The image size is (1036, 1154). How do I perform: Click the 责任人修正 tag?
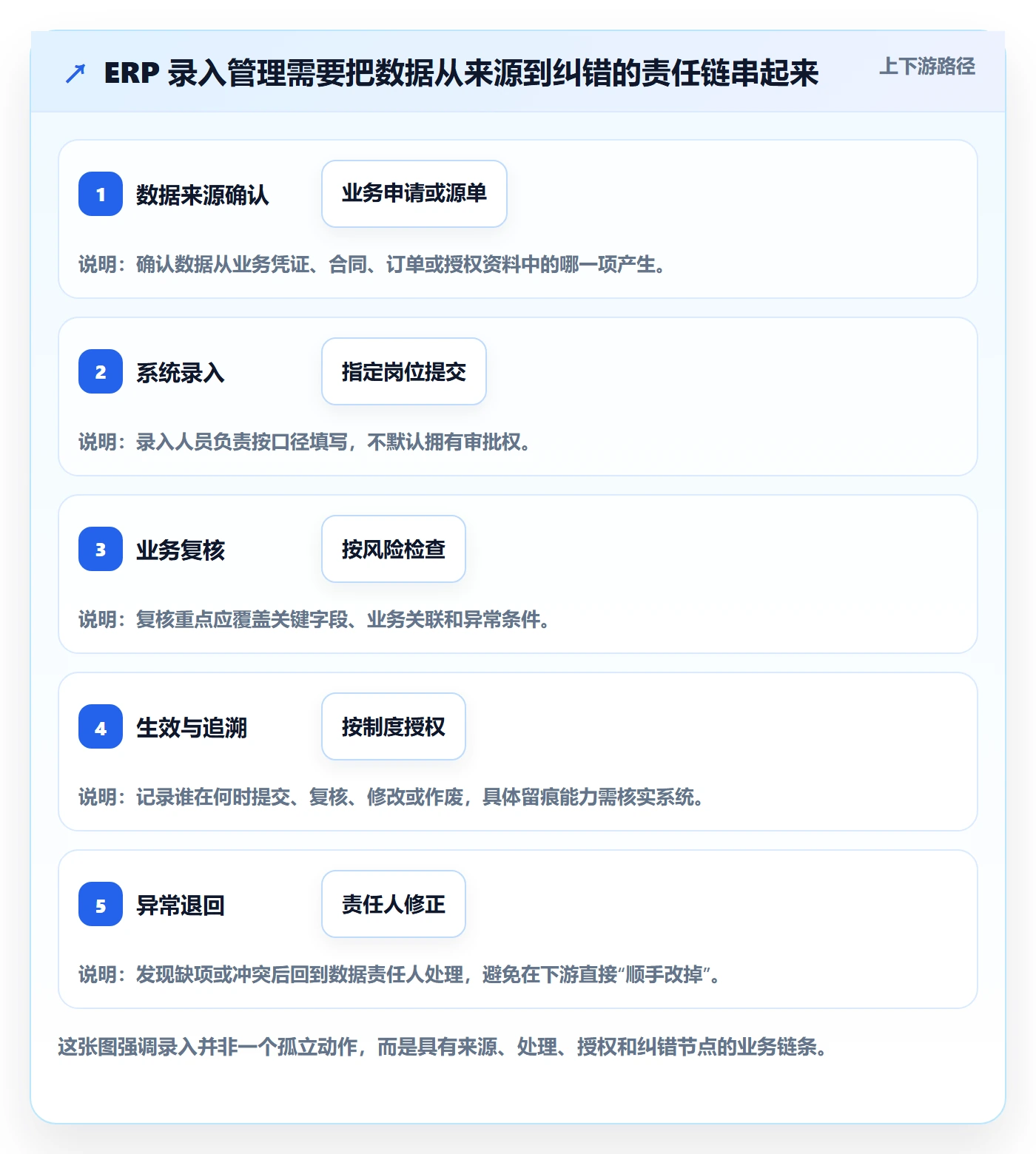point(394,904)
